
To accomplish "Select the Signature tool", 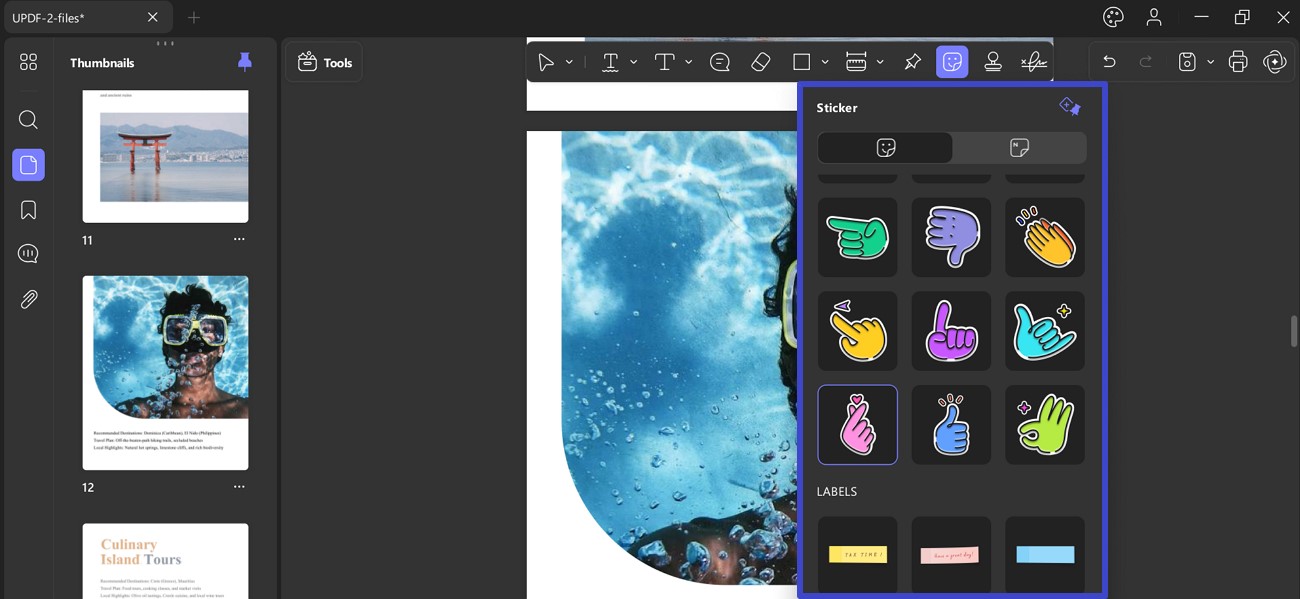I will pos(1034,62).
